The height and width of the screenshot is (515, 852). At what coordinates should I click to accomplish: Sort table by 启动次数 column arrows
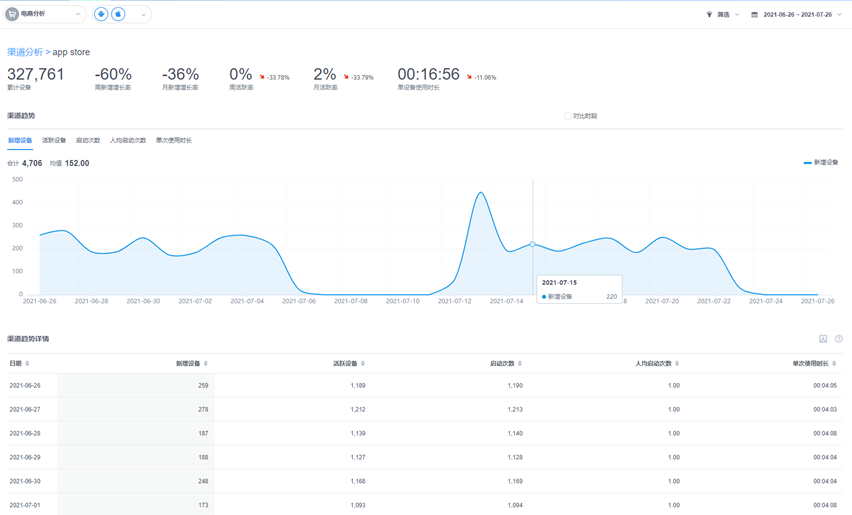click(x=520, y=363)
